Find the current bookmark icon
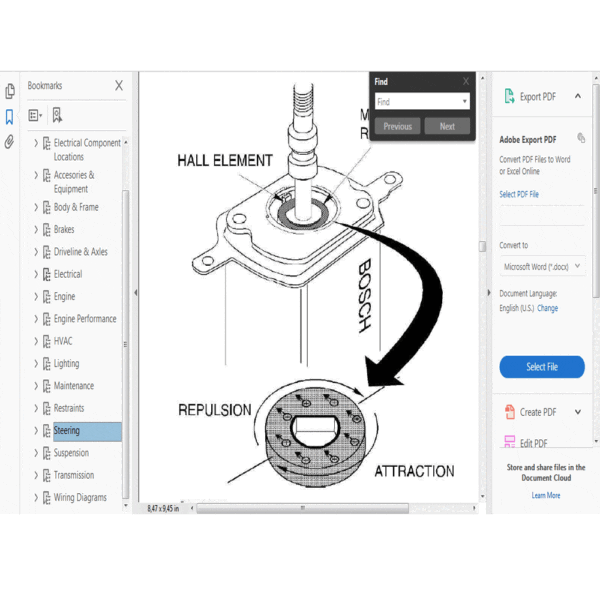The height and width of the screenshot is (600, 600). (x=57, y=115)
